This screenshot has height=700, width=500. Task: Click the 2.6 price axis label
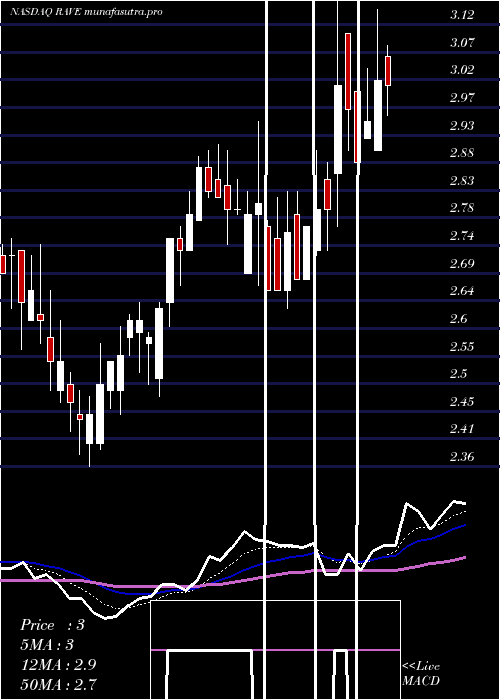pyautogui.click(x=458, y=319)
